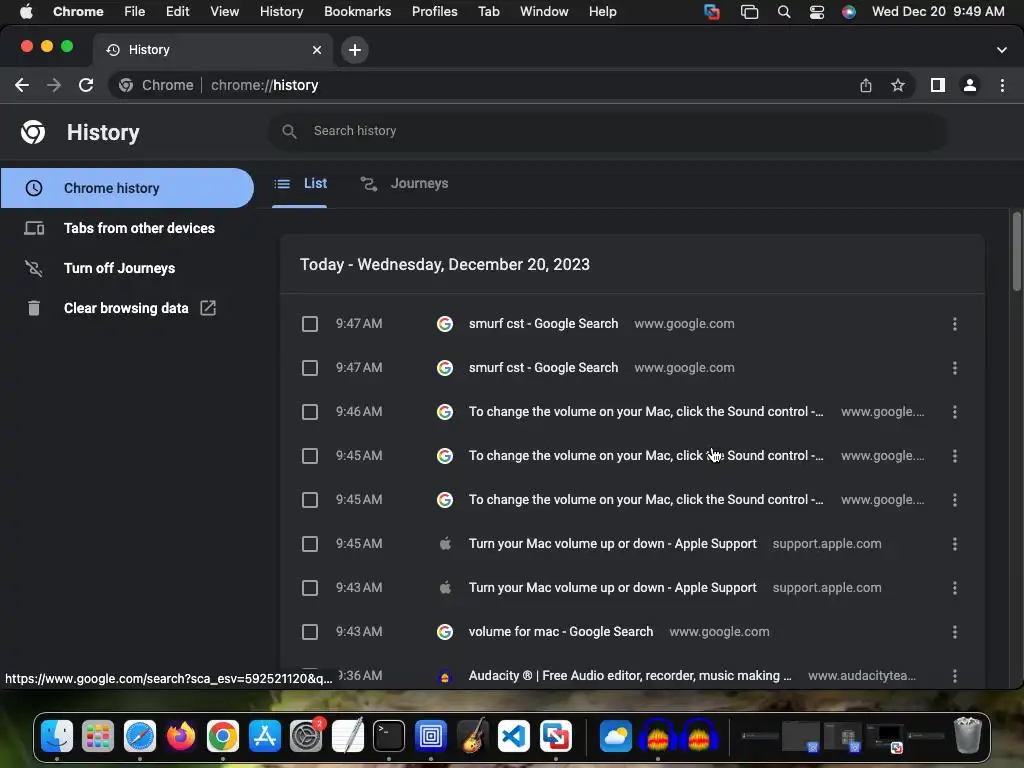Viewport: 1024px width, 768px height.
Task: Open the View menu in menu bar
Action: pyautogui.click(x=224, y=12)
